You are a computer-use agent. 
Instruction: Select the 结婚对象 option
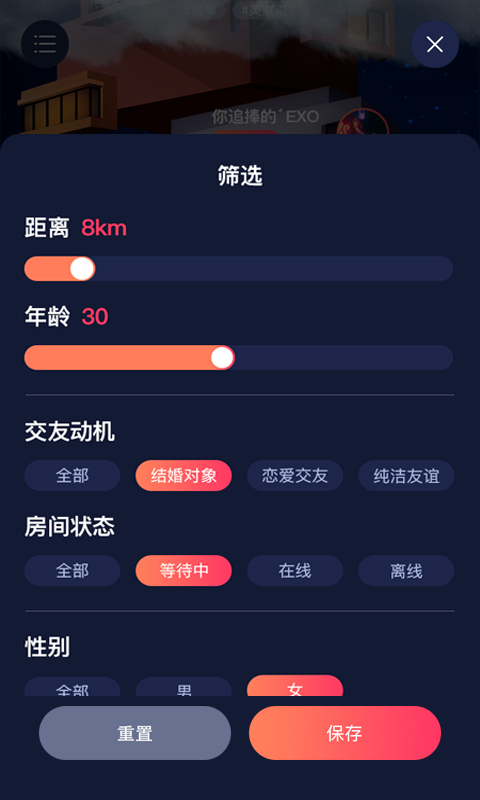(x=184, y=476)
